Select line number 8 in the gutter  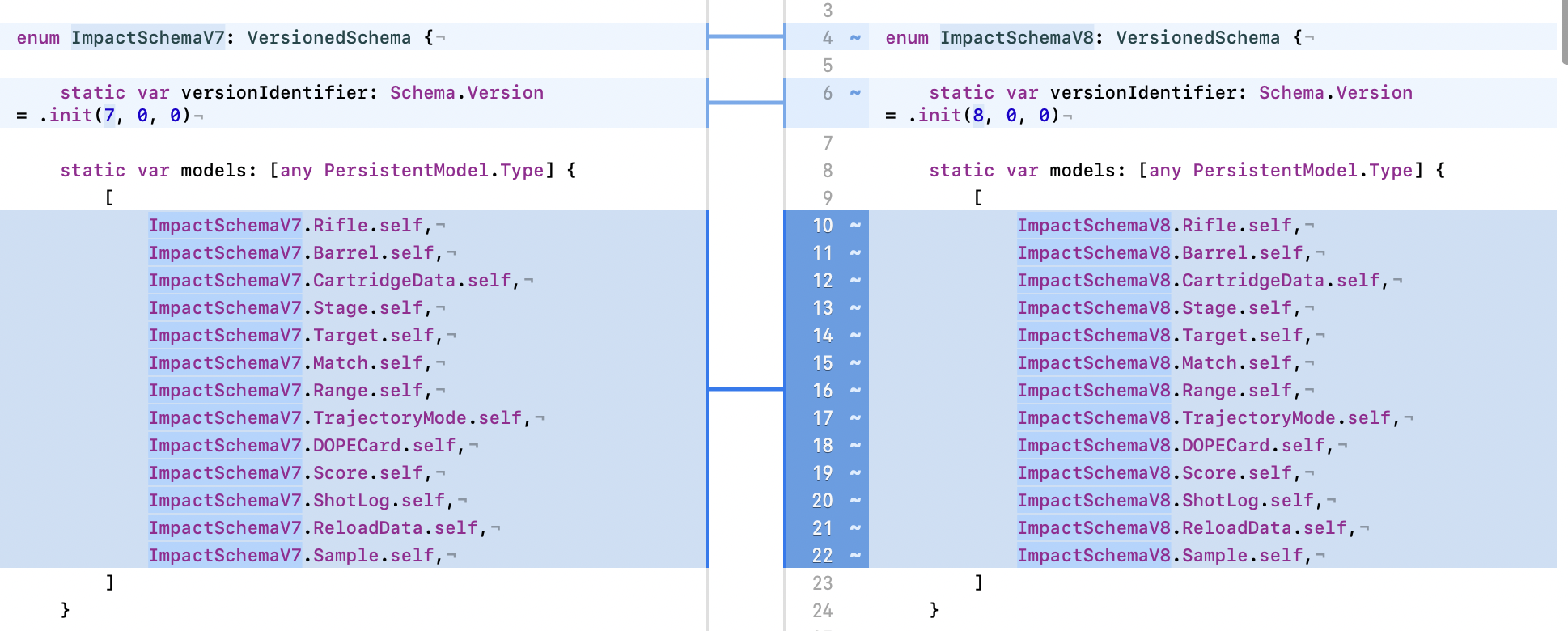pos(828,171)
